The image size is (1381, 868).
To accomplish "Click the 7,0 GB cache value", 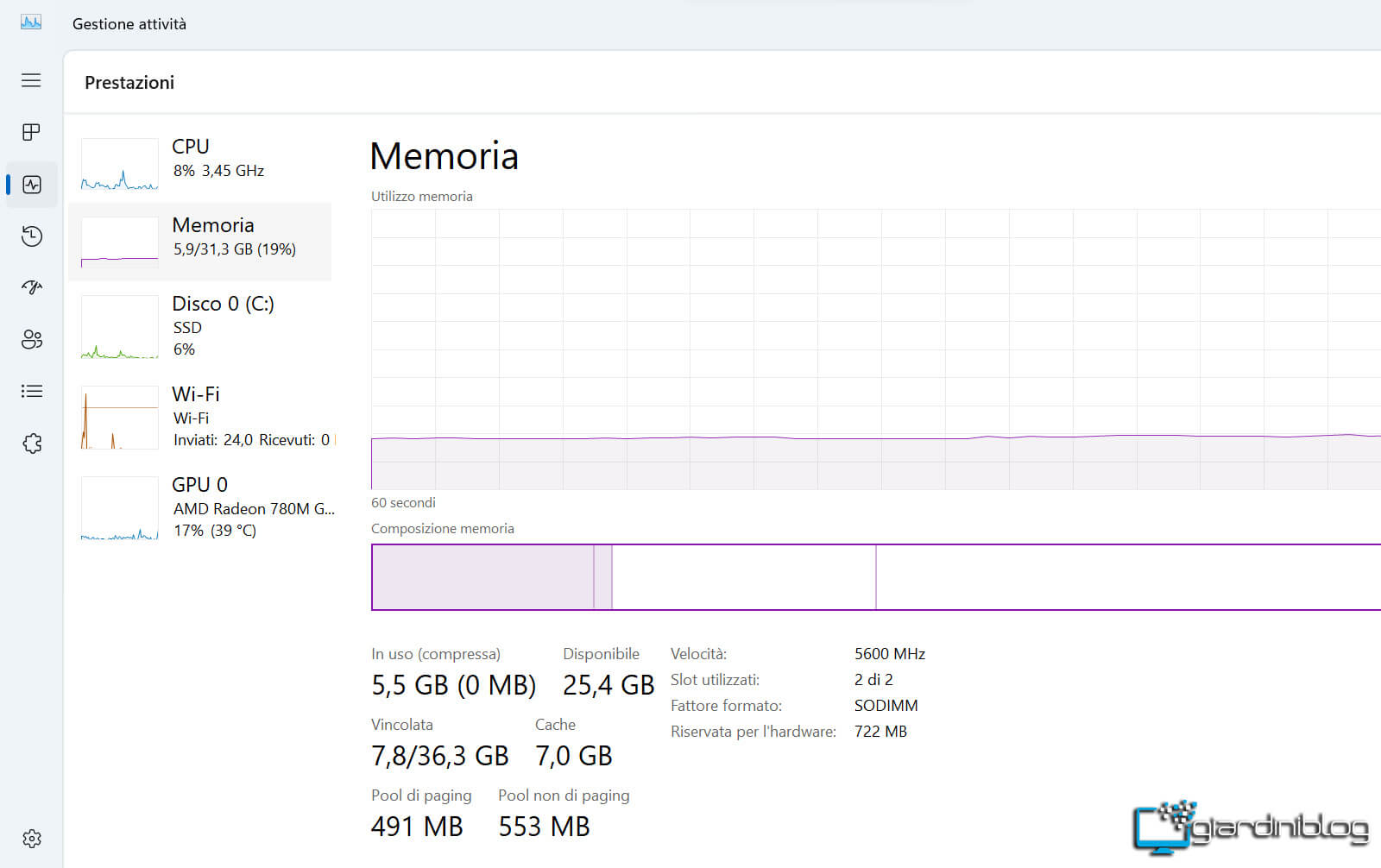I will click(574, 756).
